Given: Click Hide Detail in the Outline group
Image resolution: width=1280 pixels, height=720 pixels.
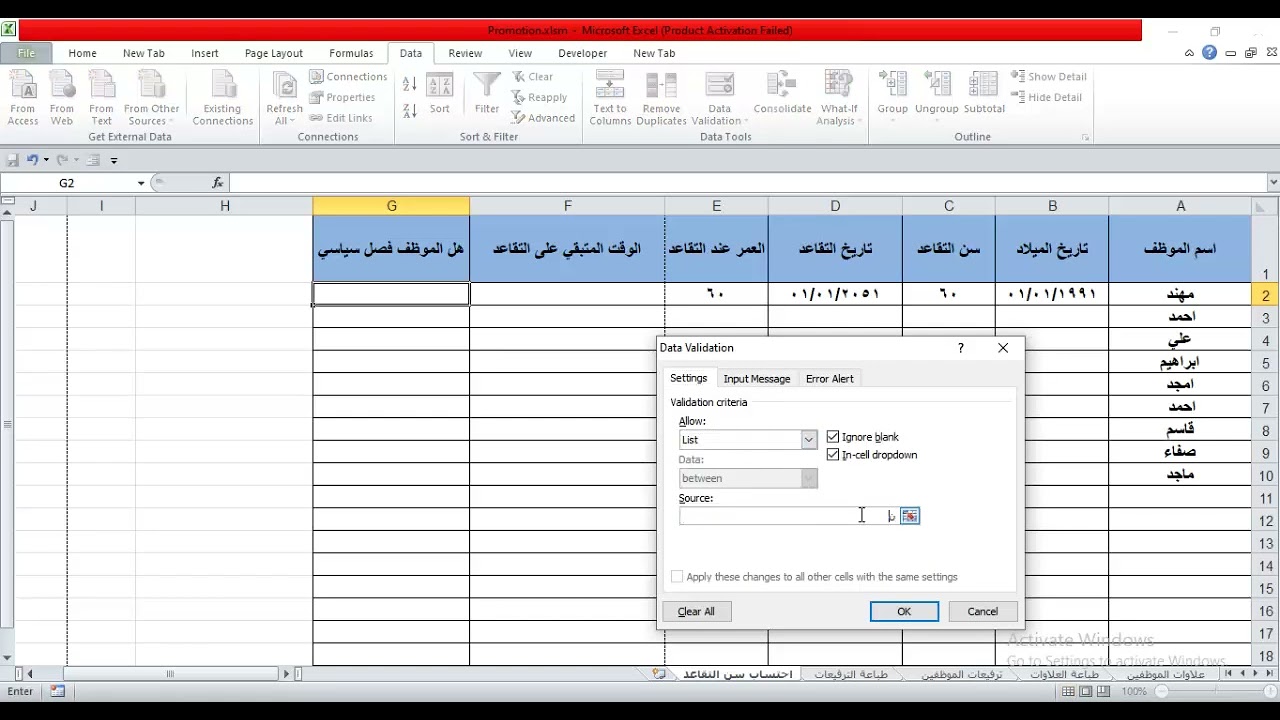Looking at the screenshot, I should 1046,98.
